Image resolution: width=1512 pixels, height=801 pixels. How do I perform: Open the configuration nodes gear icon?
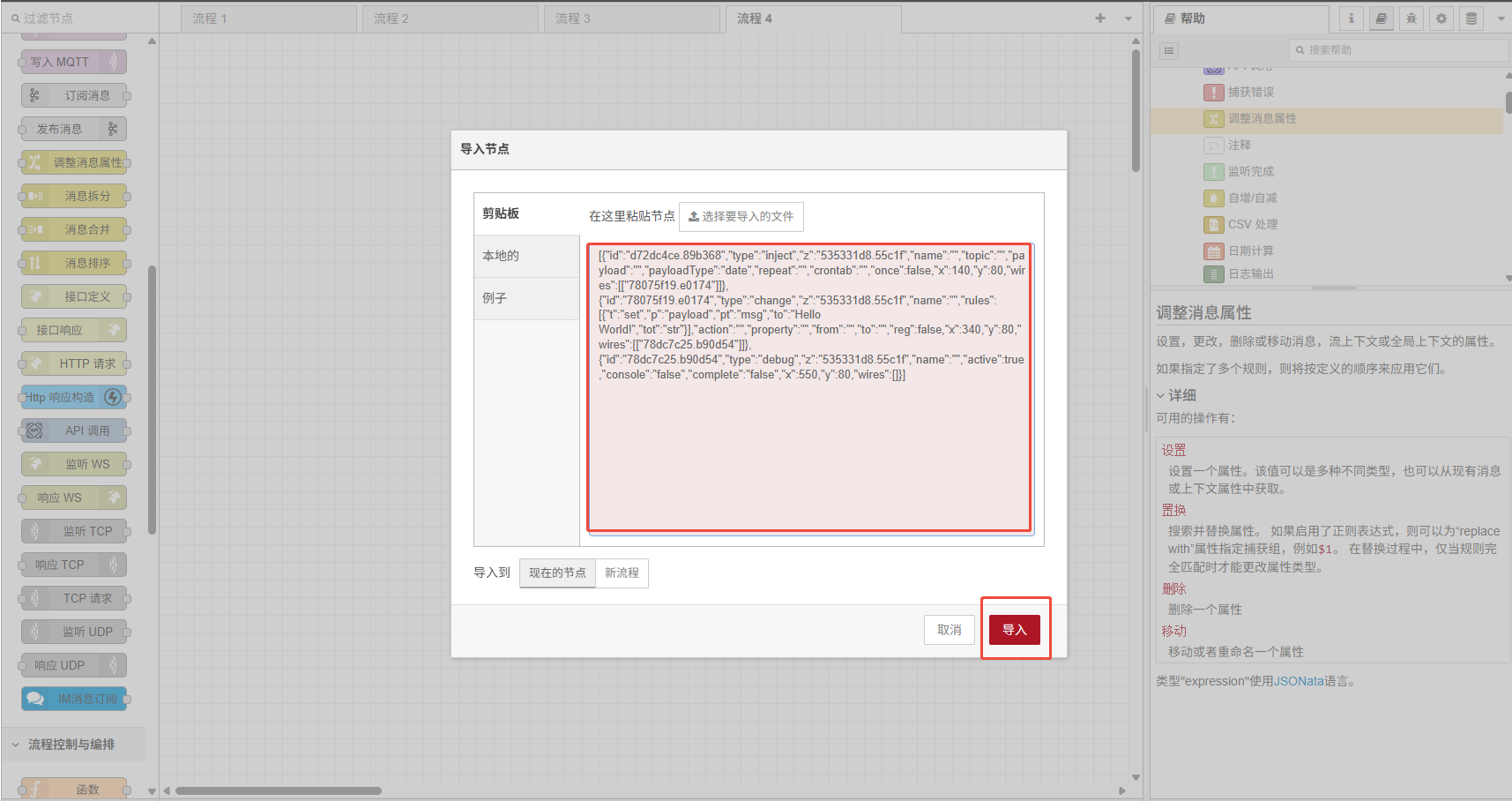[x=1441, y=19]
